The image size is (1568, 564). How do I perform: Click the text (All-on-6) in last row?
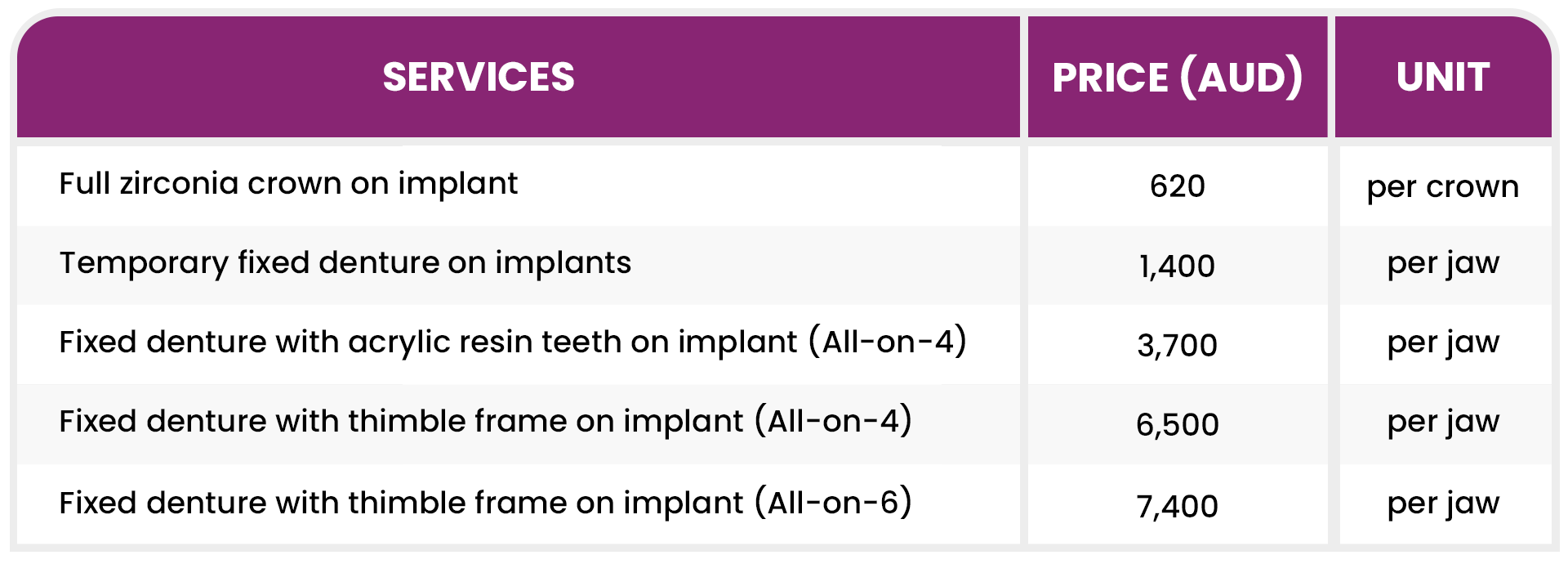(833, 503)
